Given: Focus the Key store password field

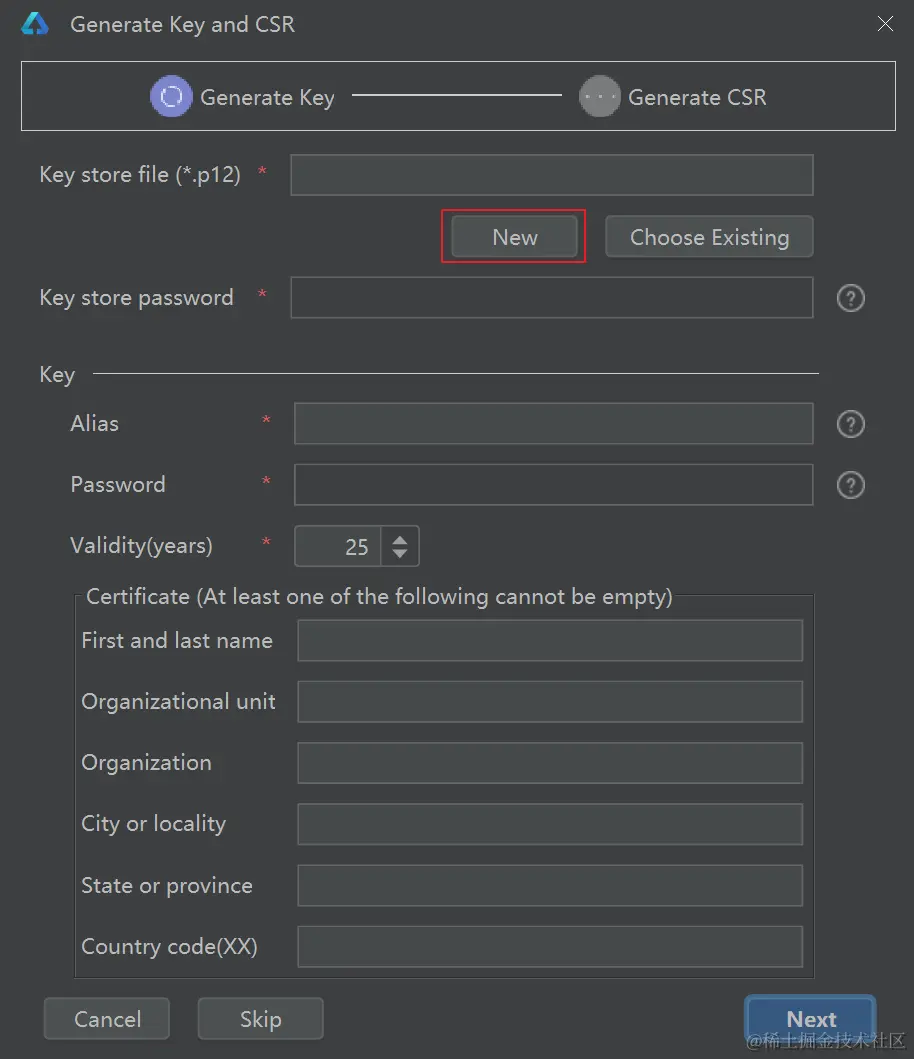Looking at the screenshot, I should [552, 297].
